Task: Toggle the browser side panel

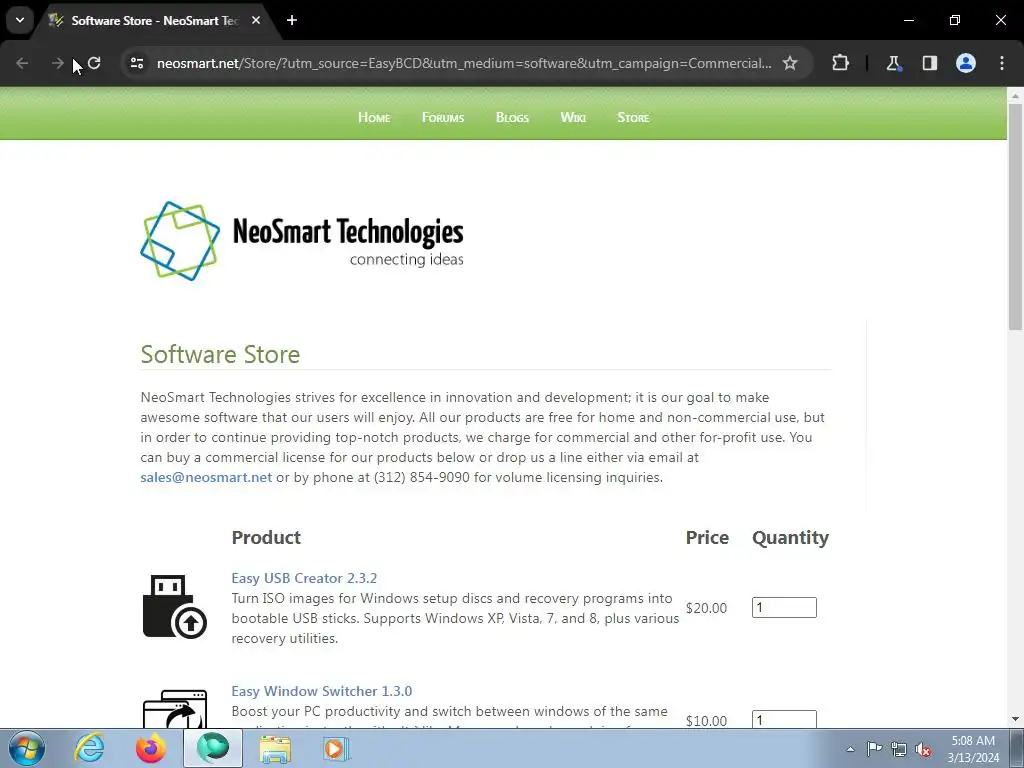Action: pos(929,63)
